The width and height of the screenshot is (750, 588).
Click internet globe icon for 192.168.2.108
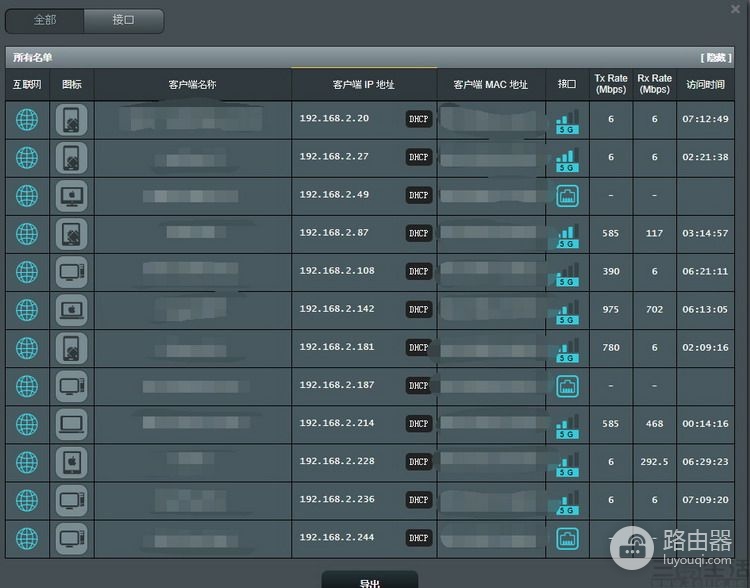27,272
